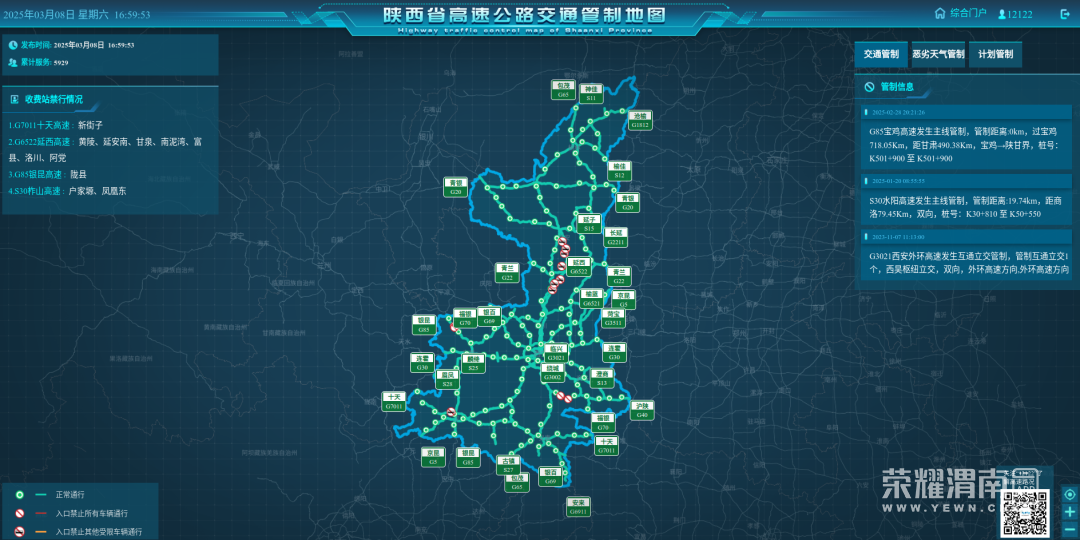Click the 管制信息 panel heading
The width and height of the screenshot is (1080, 540).
(x=897, y=87)
